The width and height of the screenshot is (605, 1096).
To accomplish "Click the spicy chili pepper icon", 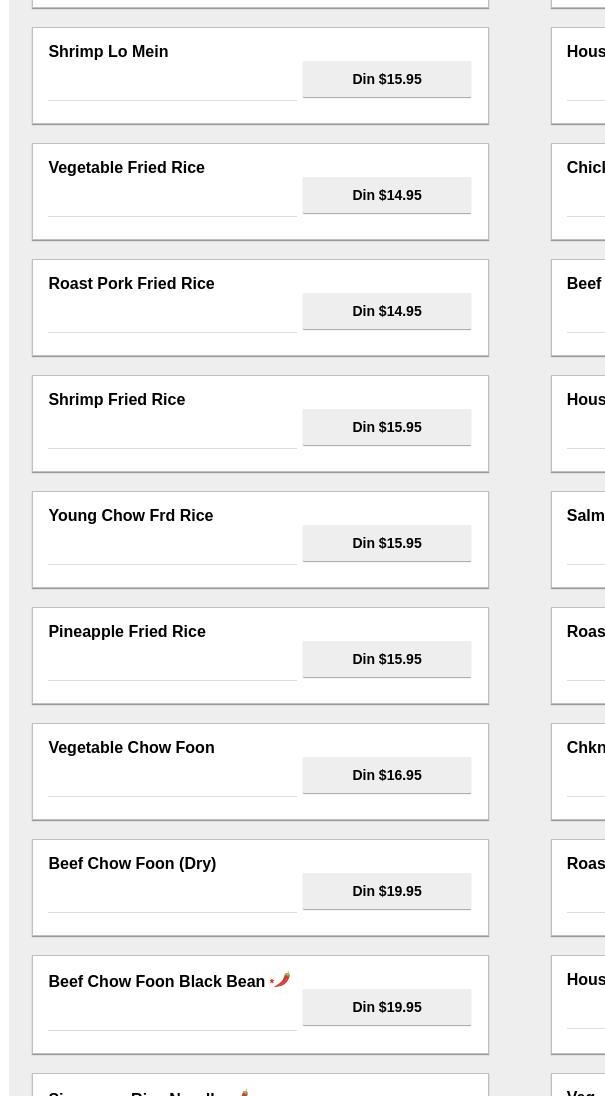I will click(x=281, y=980).
